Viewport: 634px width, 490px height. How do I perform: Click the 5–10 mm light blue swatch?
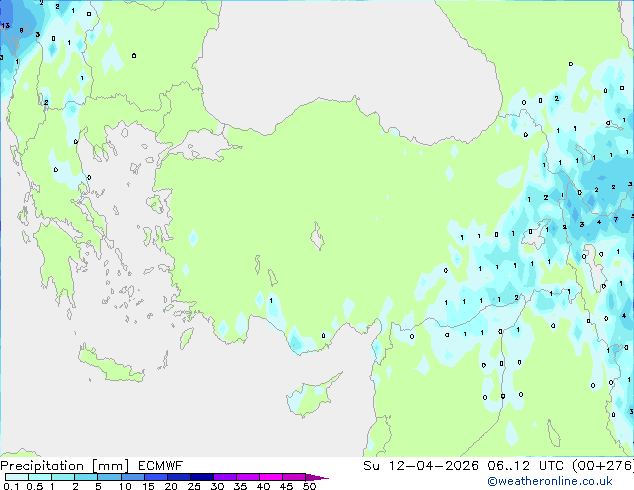[109, 477]
